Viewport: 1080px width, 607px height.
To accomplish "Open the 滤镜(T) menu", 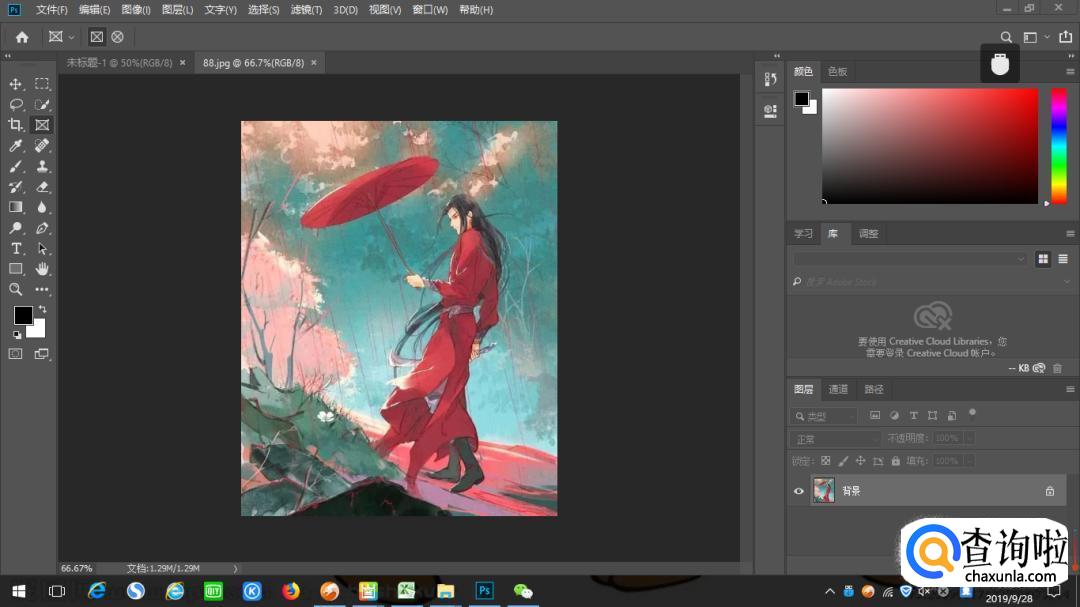I will coord(306,10).
